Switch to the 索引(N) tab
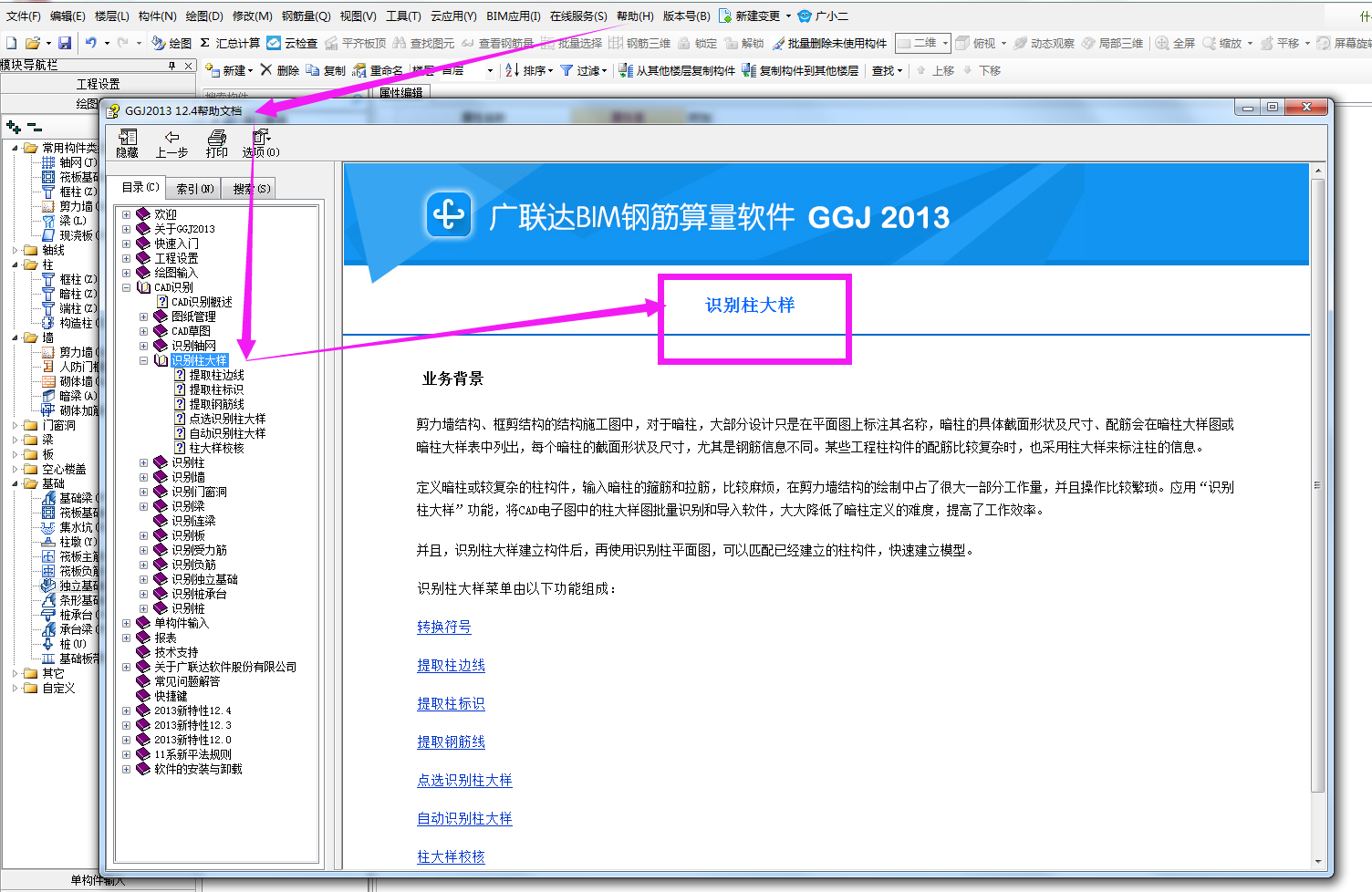This screenshot has height=892, width=1372. click(195, 189)
